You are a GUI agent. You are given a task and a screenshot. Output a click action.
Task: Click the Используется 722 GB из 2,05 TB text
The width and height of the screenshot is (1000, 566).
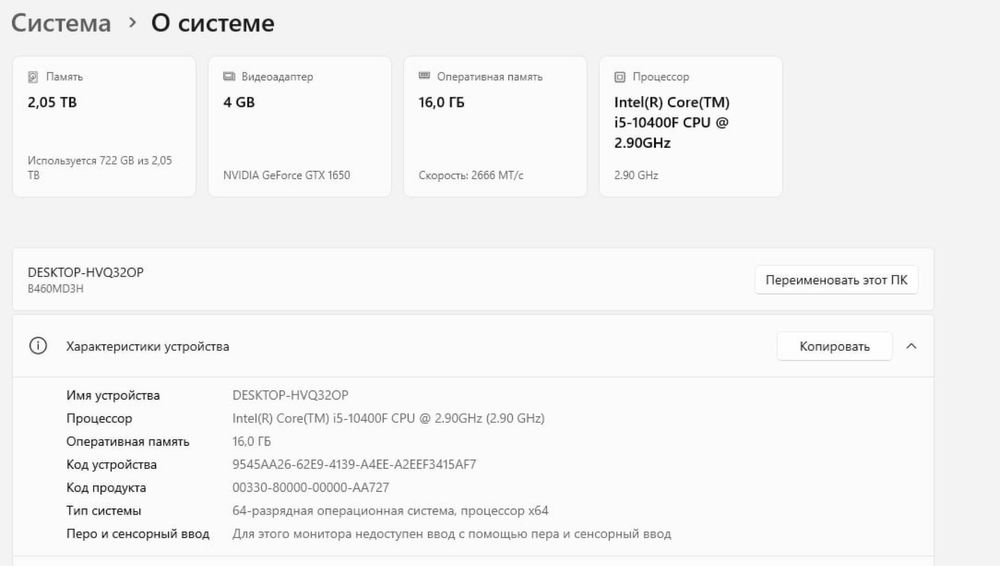click(x=99, y=167)
